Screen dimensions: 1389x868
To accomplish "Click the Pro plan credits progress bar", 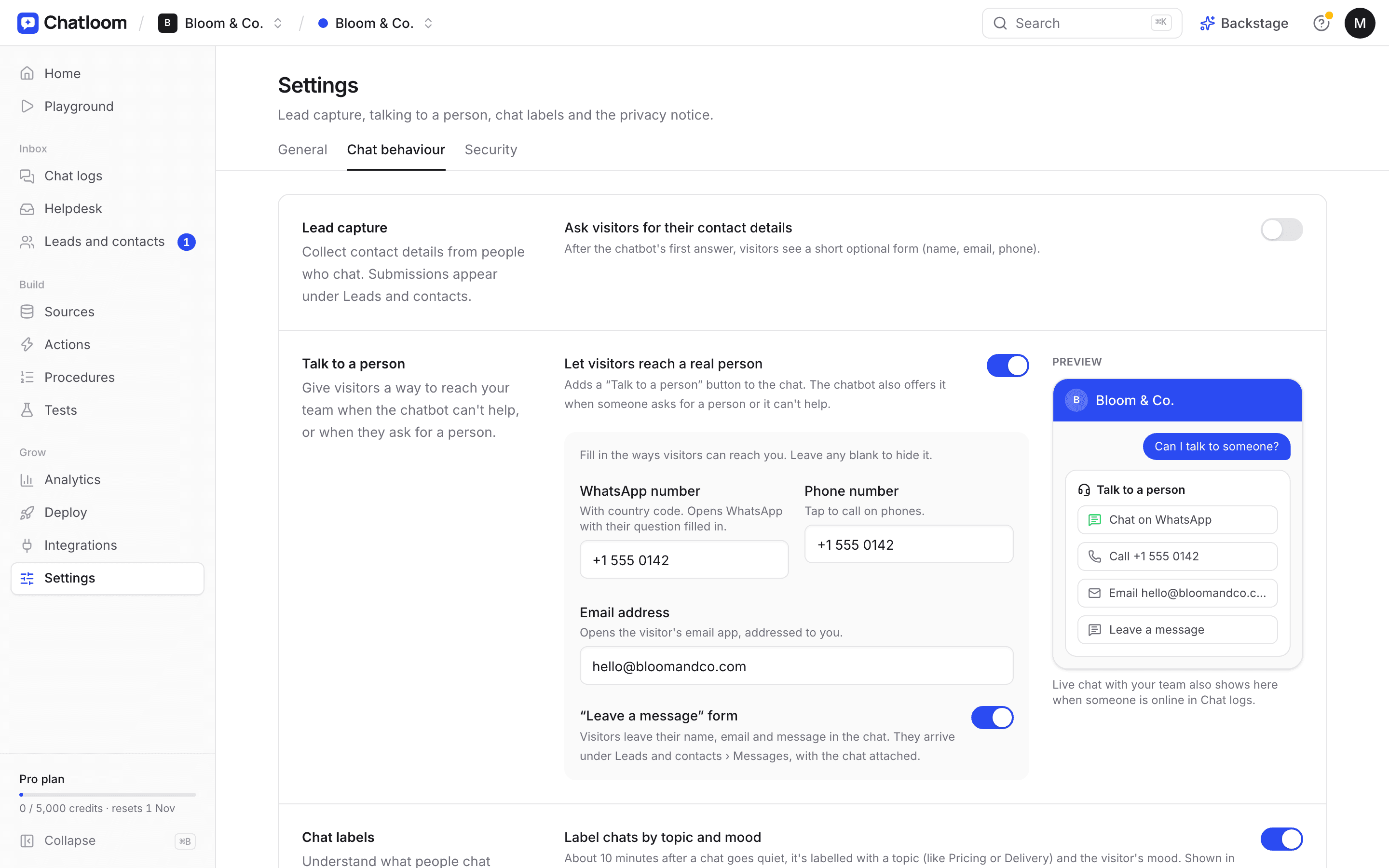I will click(x=108, y=795).
